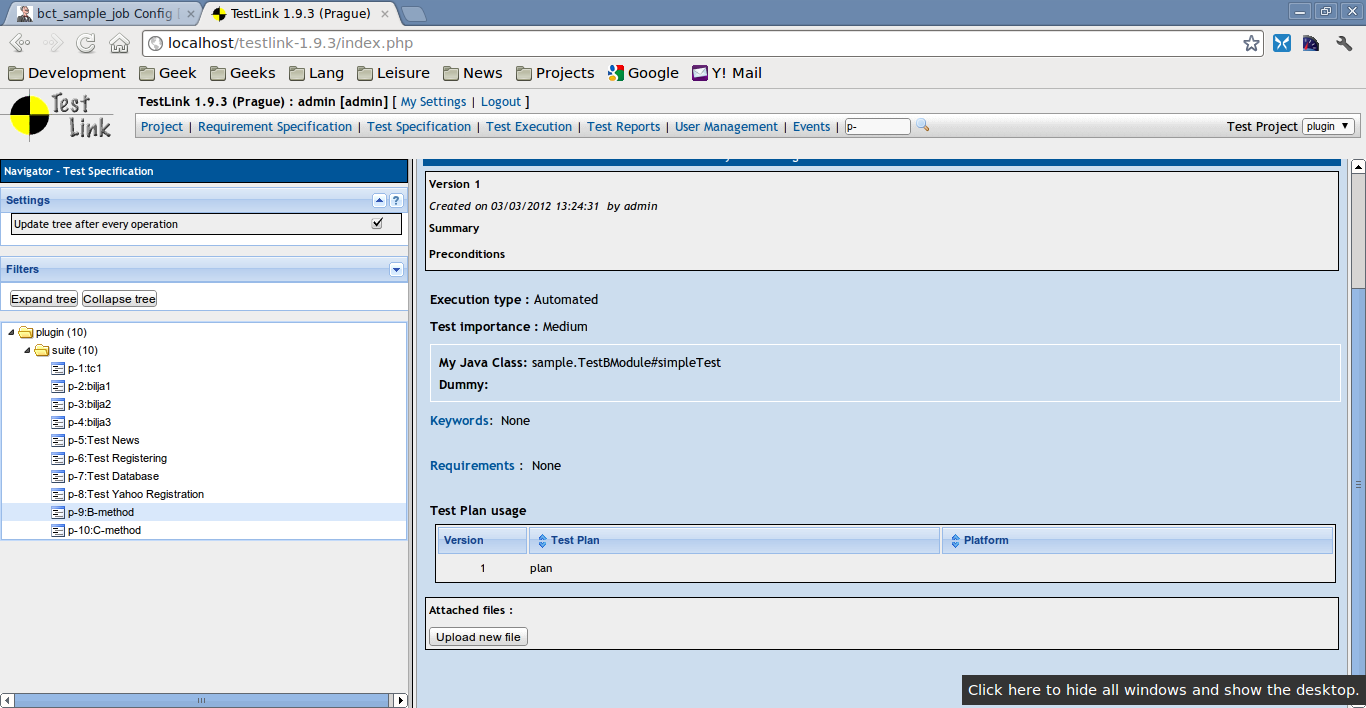Screen dimensions: 1366x708
Task: Click the Logout link
Action: [x=500, y=102]
